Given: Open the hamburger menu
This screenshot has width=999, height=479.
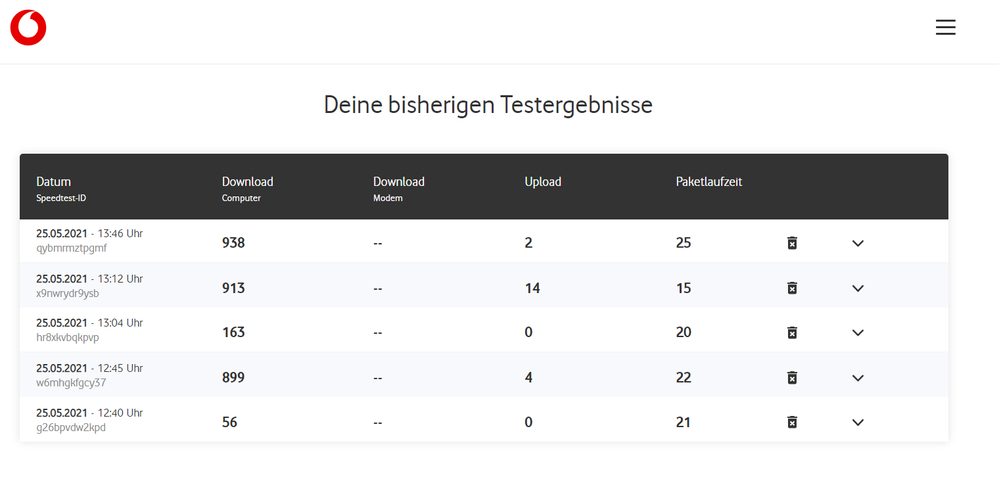Looking at the screenshot, I should click(x=945, y=28).
